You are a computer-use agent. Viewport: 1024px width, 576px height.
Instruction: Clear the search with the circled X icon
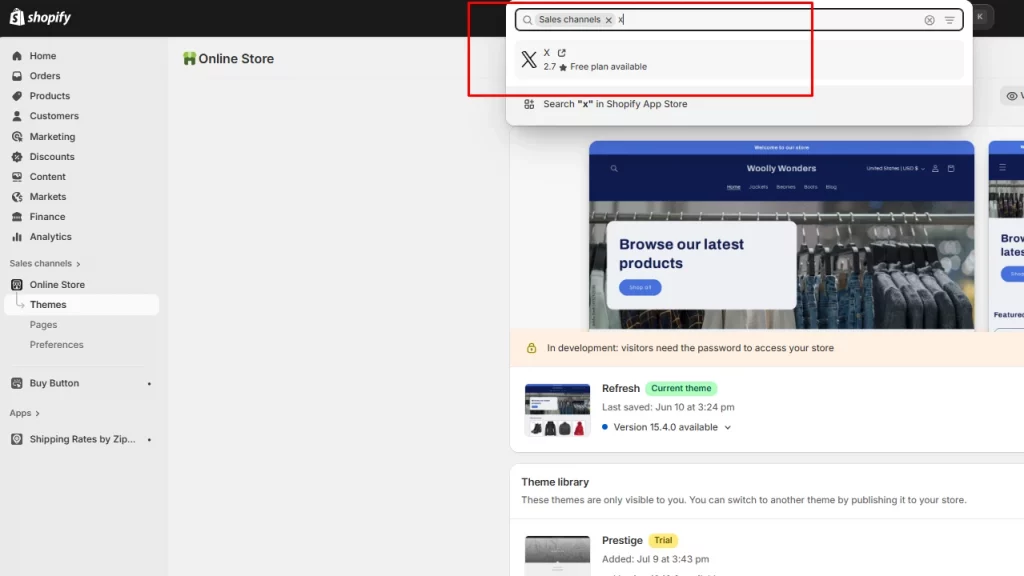pos(929,20)
